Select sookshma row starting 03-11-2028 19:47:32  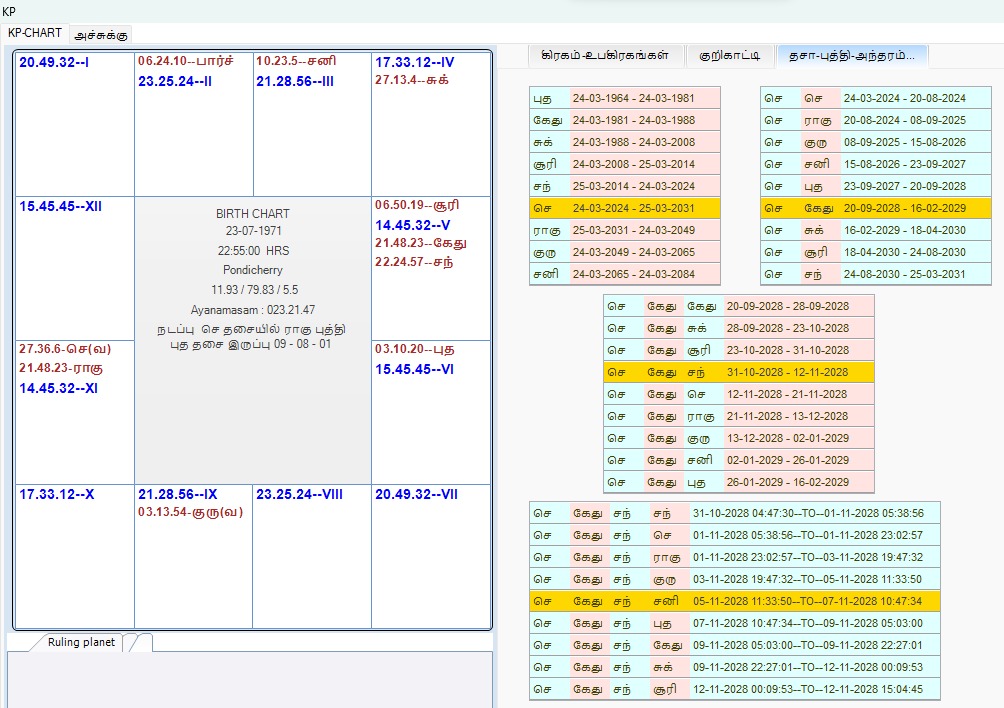pos(735,579)
